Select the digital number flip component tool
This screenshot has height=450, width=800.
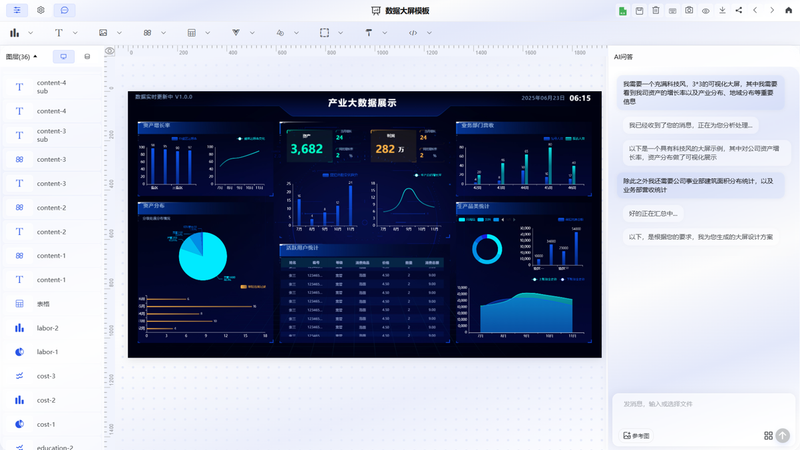point(147,33)
